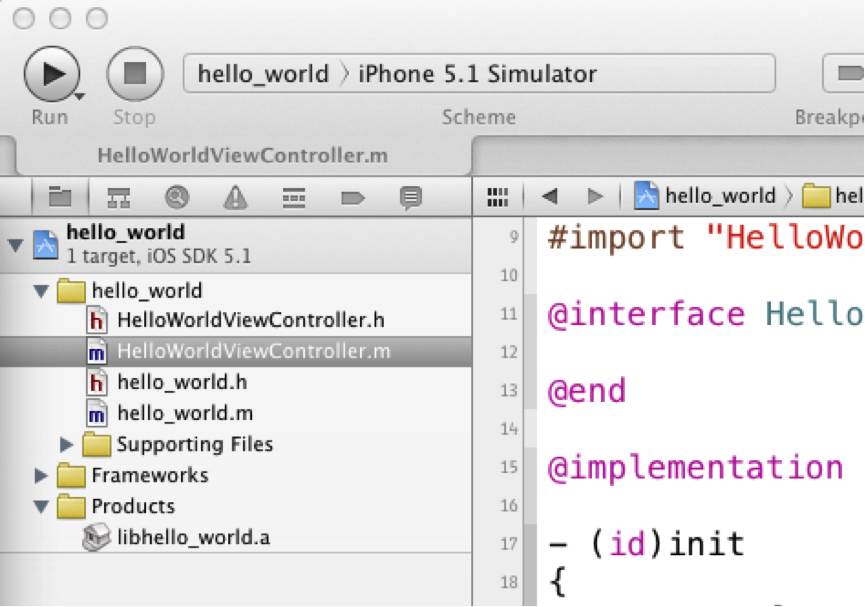Toggle the Breakpoints button

coord(844,73)
